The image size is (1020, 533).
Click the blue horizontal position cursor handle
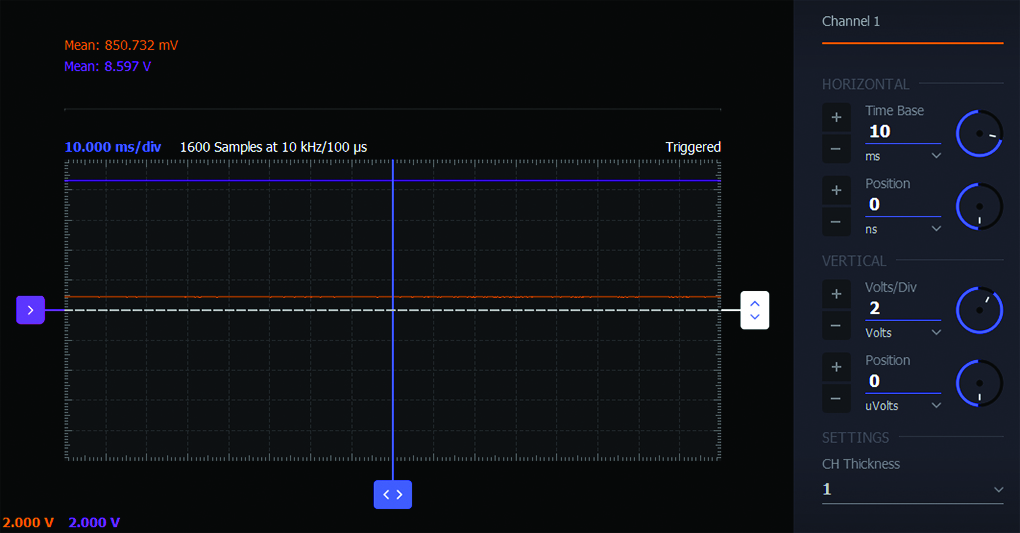tap(392, 494)
